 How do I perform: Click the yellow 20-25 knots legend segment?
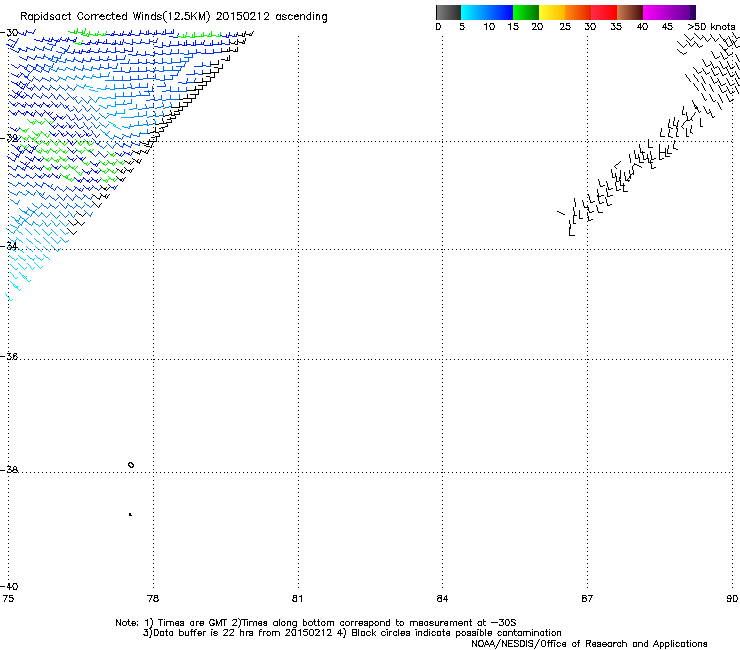(x=552, y=12)
